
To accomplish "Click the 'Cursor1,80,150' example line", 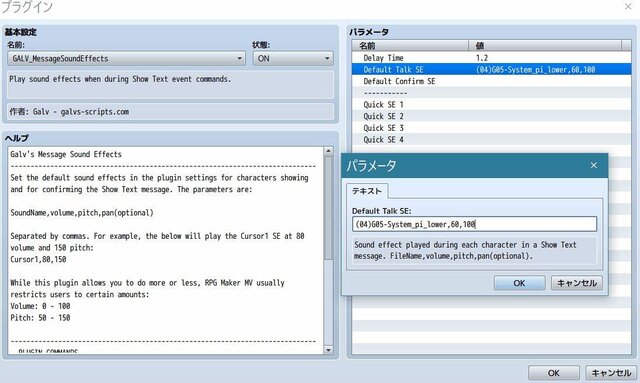I will click(38, 259).
